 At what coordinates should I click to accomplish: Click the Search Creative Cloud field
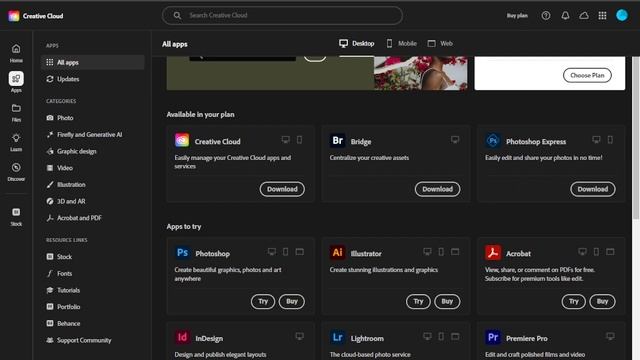pyautogui.click(x=282, y=16)
